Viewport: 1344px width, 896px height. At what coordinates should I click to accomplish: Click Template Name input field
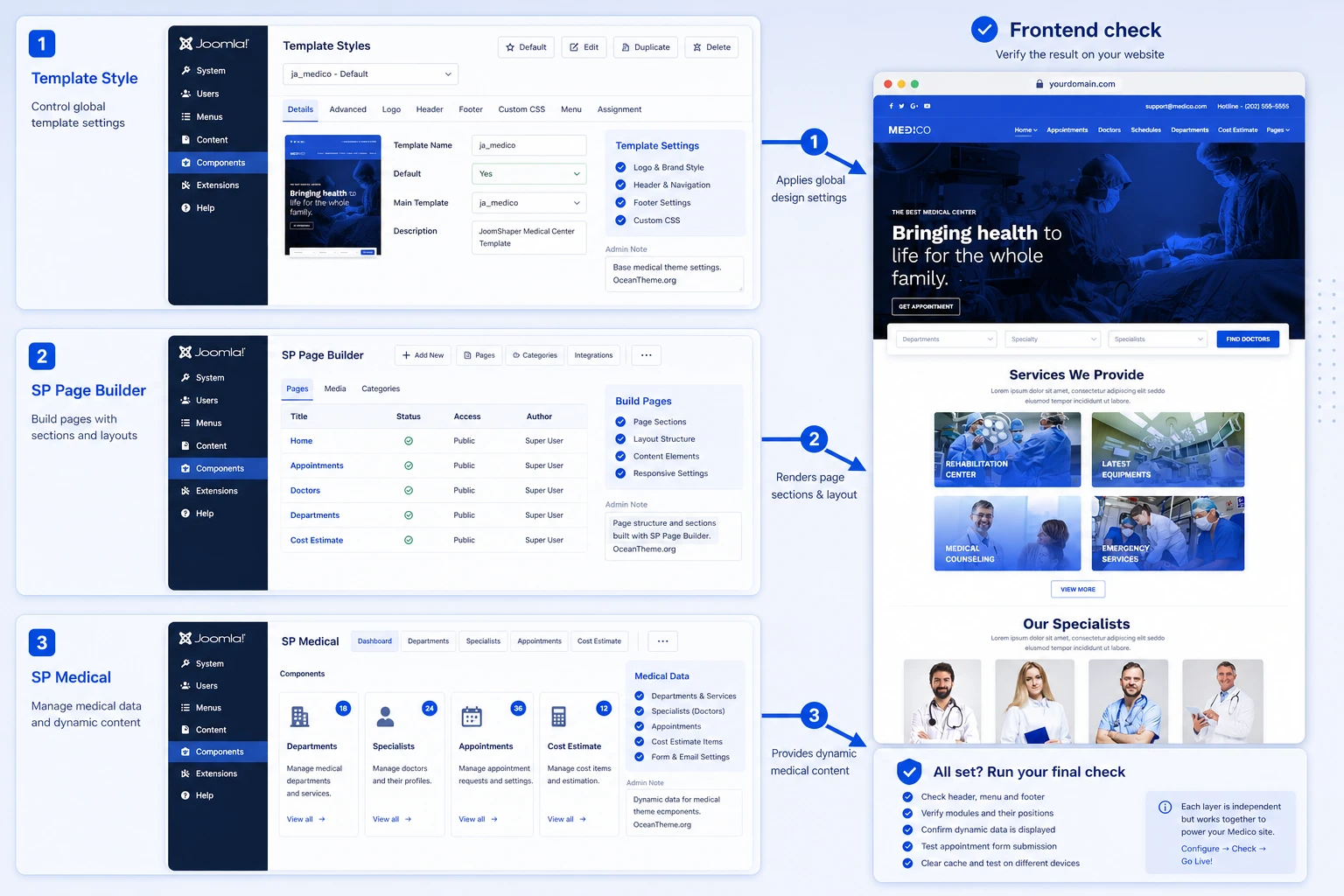[528, 145]
